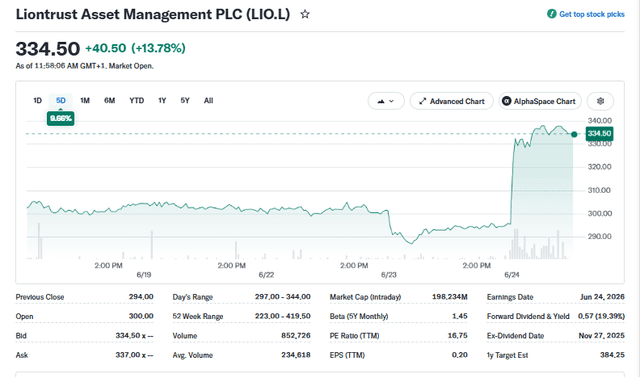Switch chart to 1M range
The height and width of the screenshot is (377, 640).
85,100
